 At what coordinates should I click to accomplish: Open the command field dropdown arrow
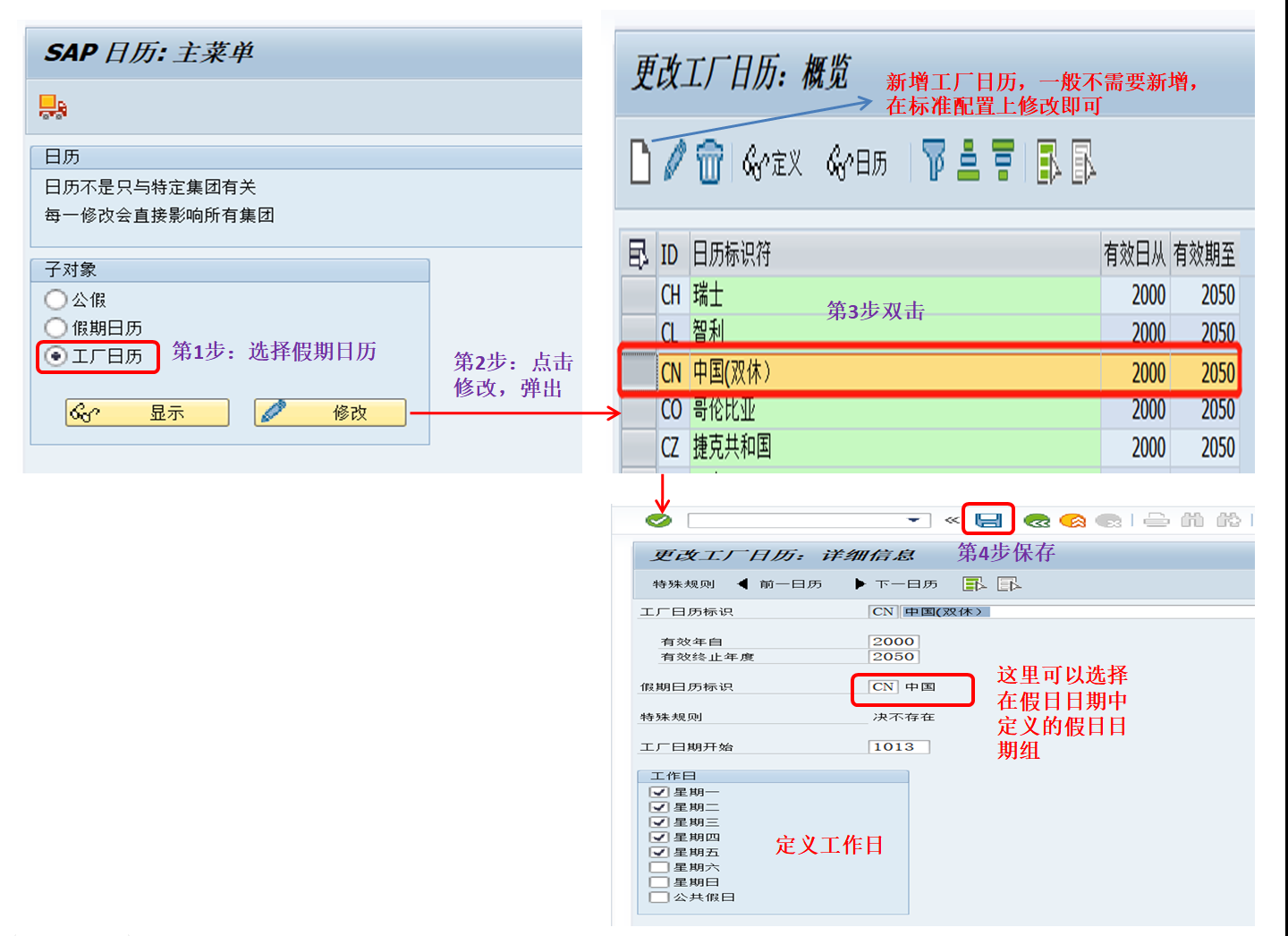[914, 519]
